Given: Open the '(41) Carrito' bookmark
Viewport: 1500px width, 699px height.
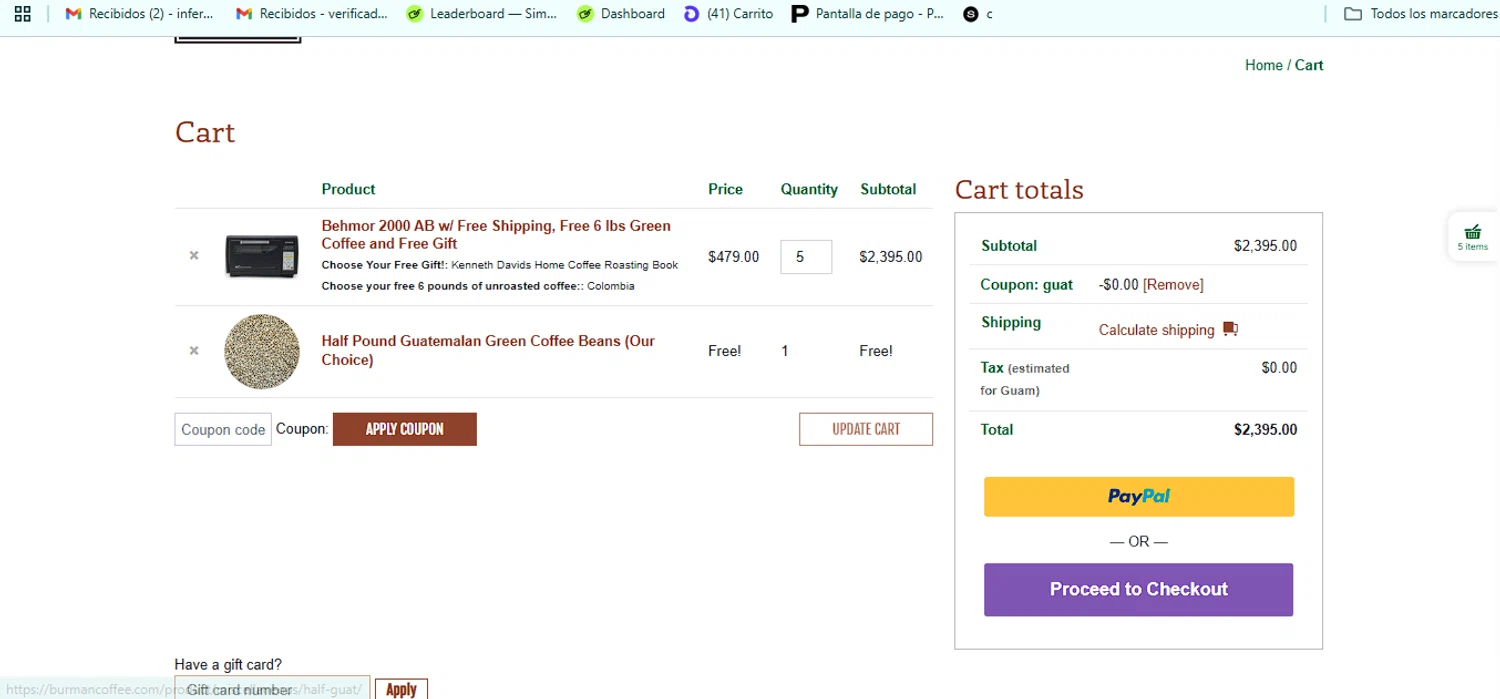Looking at the screenshot, I should click(728, 14).
